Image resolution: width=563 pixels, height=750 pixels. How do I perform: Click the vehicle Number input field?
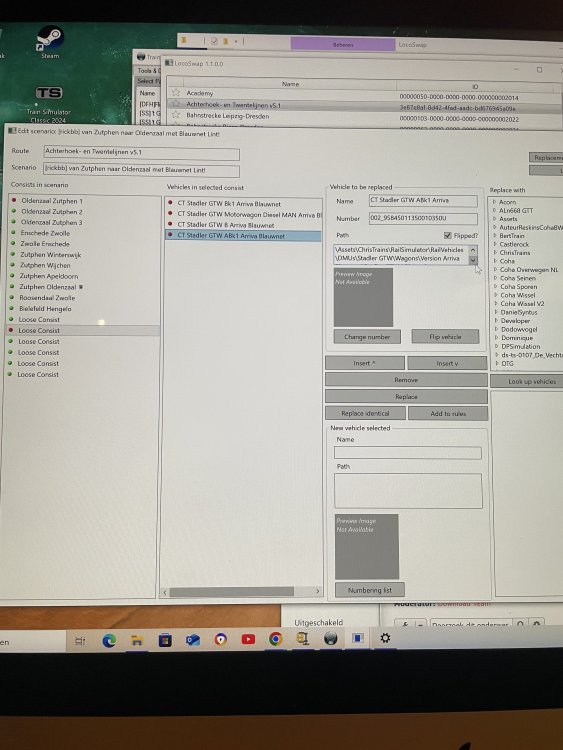[423, 219]
